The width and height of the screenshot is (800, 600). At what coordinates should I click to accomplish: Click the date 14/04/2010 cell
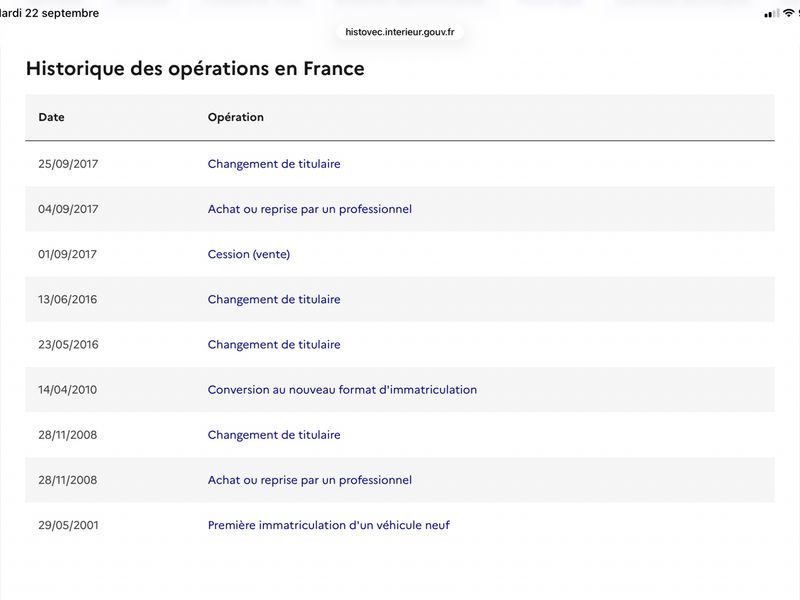pos(67,389)
